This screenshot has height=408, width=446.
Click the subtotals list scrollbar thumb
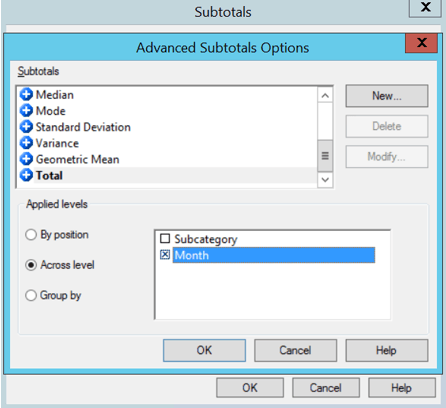(325, 156)
